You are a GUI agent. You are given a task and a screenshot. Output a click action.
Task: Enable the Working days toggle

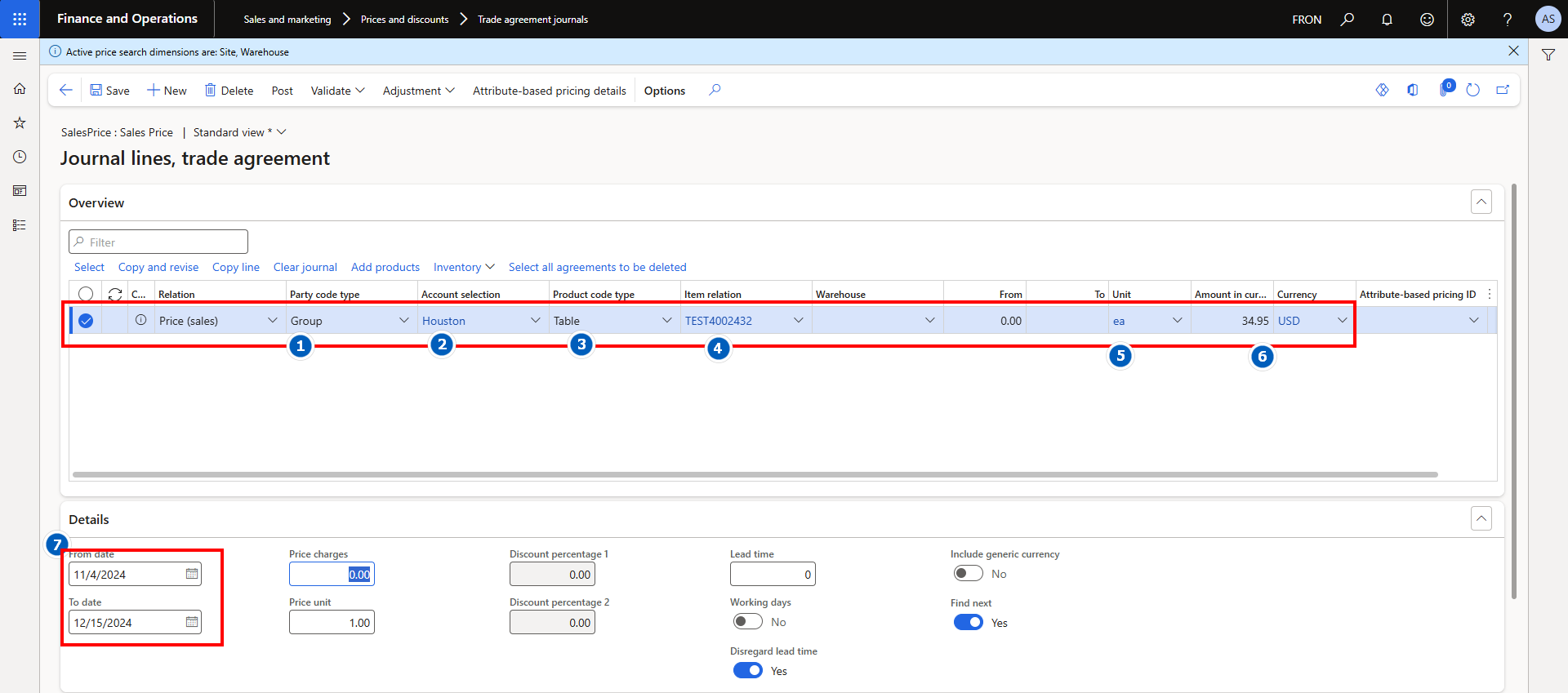click(x=747, y=622)
